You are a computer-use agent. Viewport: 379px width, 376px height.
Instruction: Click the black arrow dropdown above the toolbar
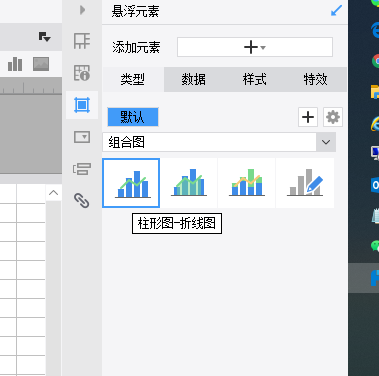point(44,36)
